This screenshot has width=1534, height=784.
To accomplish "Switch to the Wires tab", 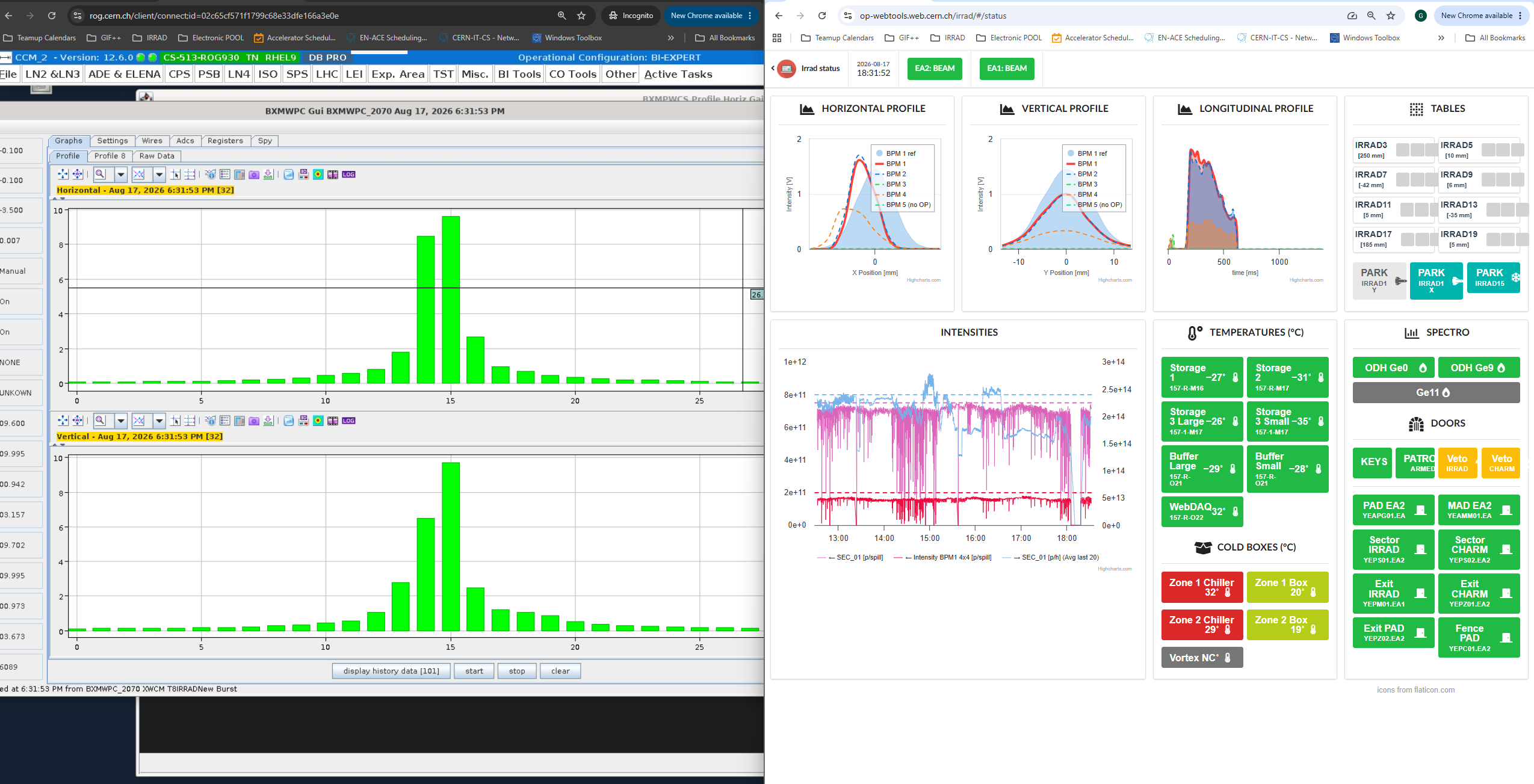I will (x=152, y=141).
